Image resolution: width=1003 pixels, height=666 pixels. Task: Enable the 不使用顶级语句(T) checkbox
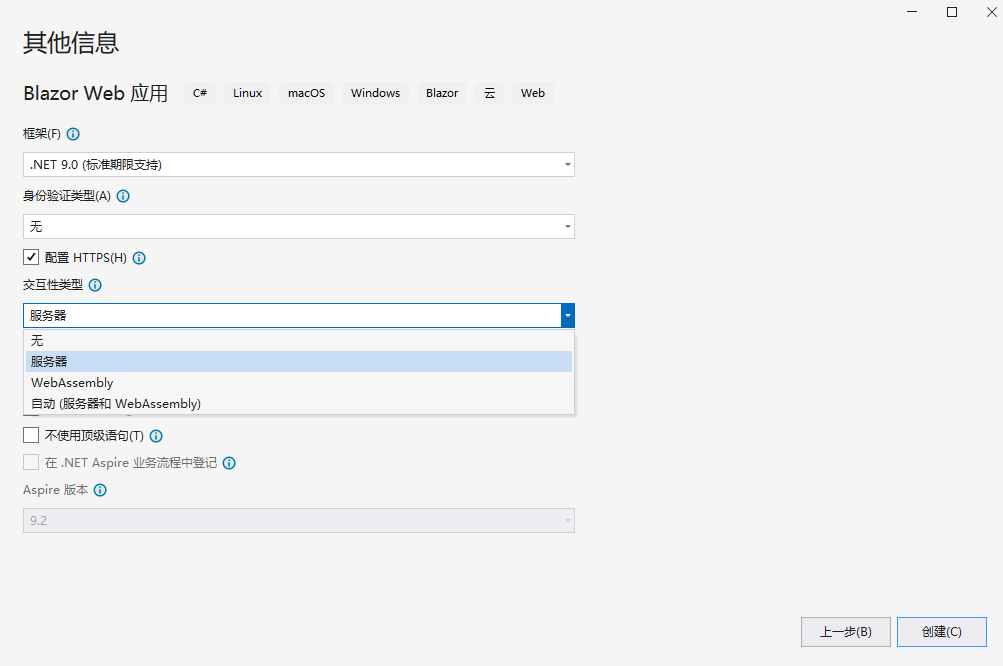31,435
